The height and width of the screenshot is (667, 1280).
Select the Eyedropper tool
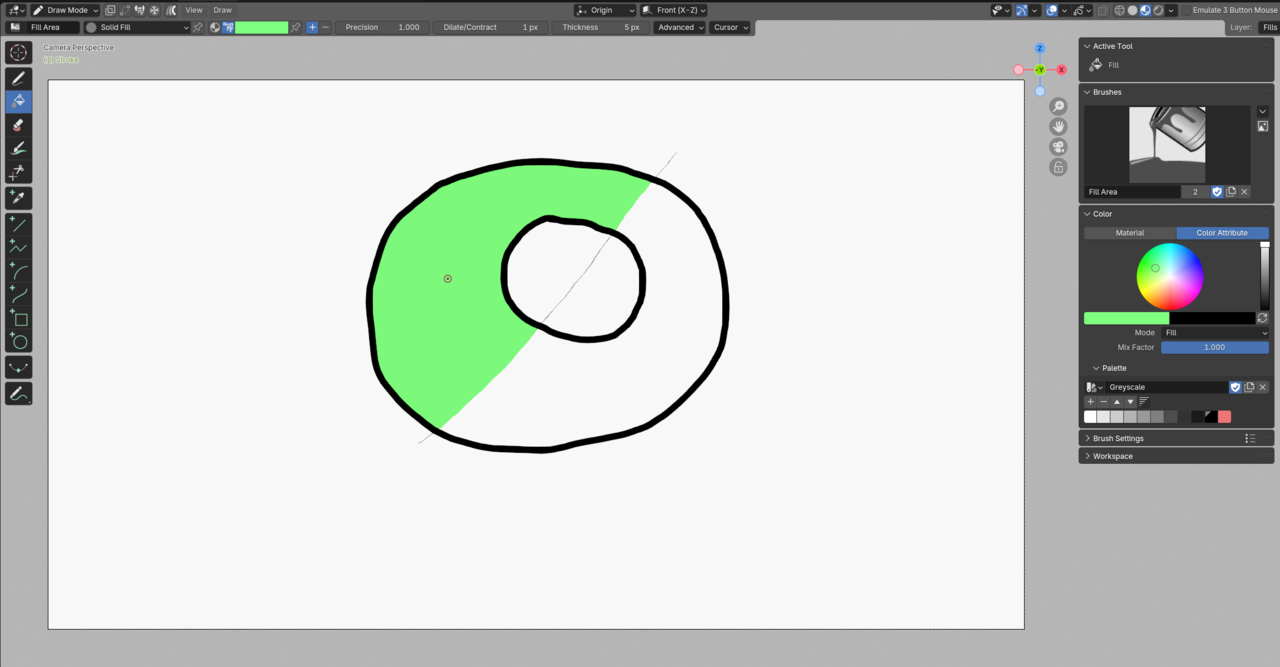point(18,197)
